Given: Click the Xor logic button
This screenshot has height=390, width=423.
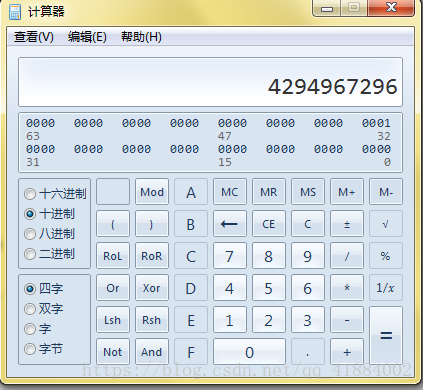Looking at the screenshot, I should [152, 288].
